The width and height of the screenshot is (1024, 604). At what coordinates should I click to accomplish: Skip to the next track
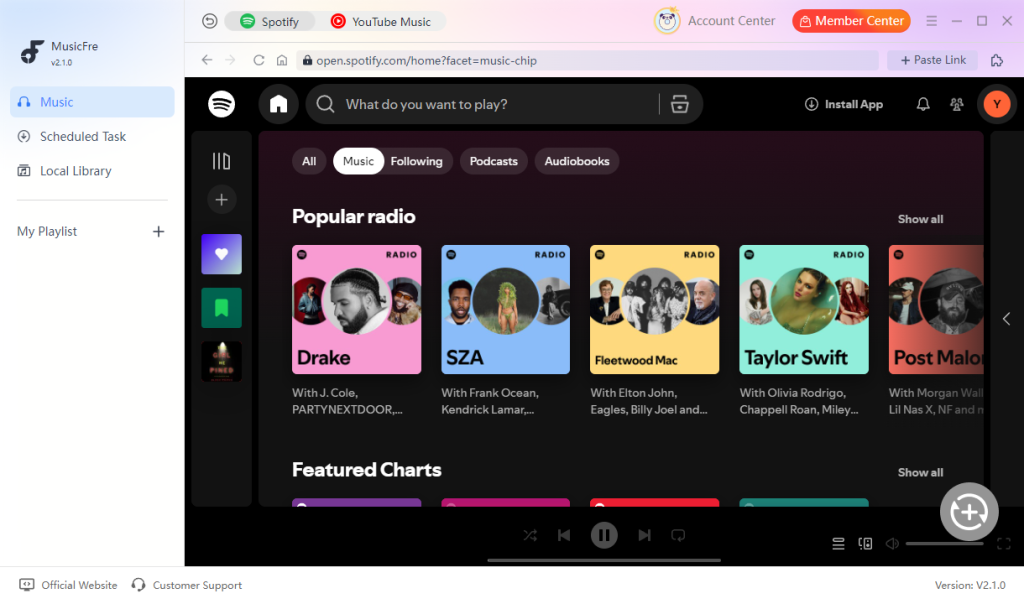click(644, 535)
